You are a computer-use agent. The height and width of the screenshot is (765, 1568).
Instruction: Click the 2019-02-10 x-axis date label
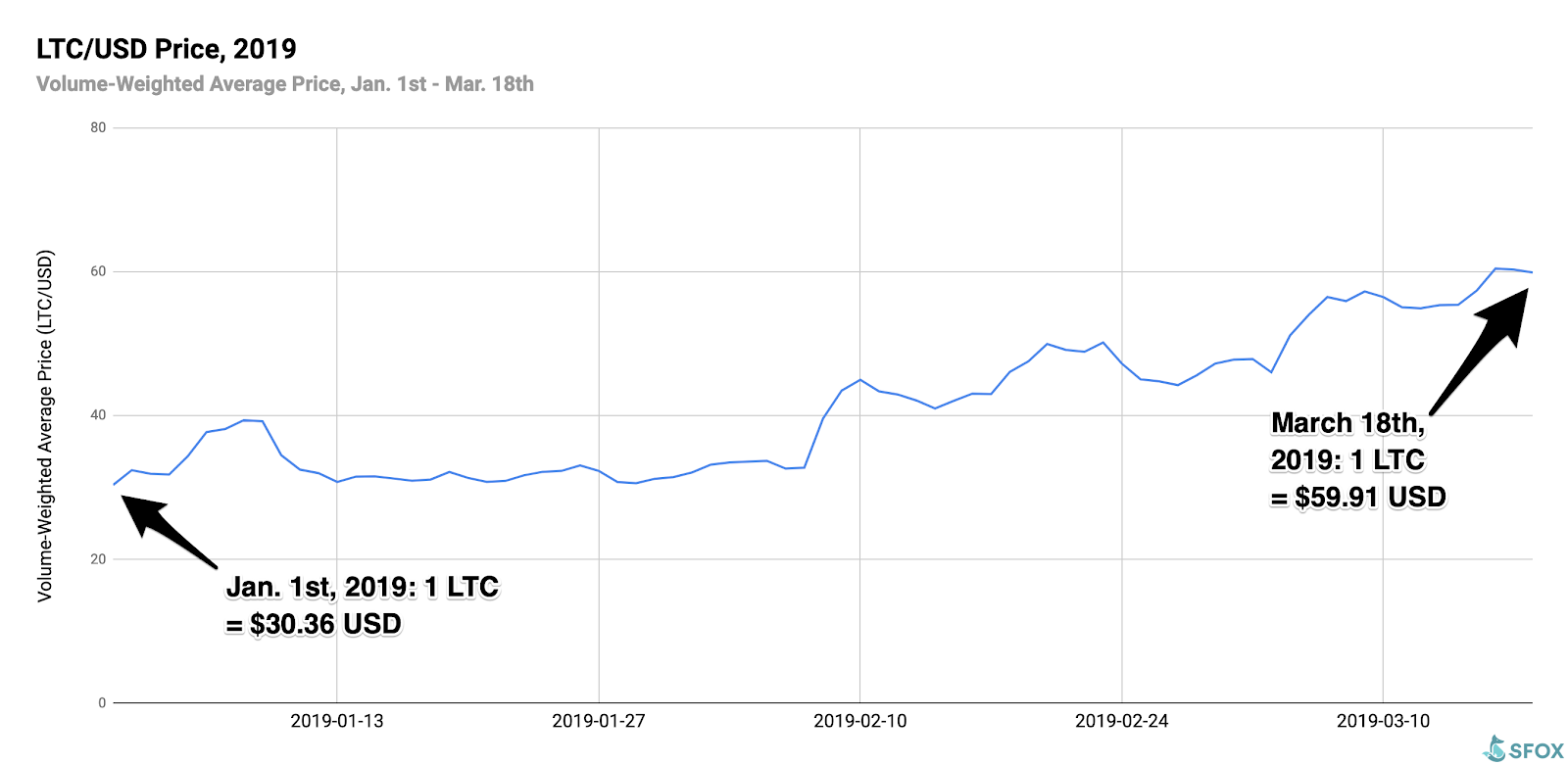[x=860, y=721]
